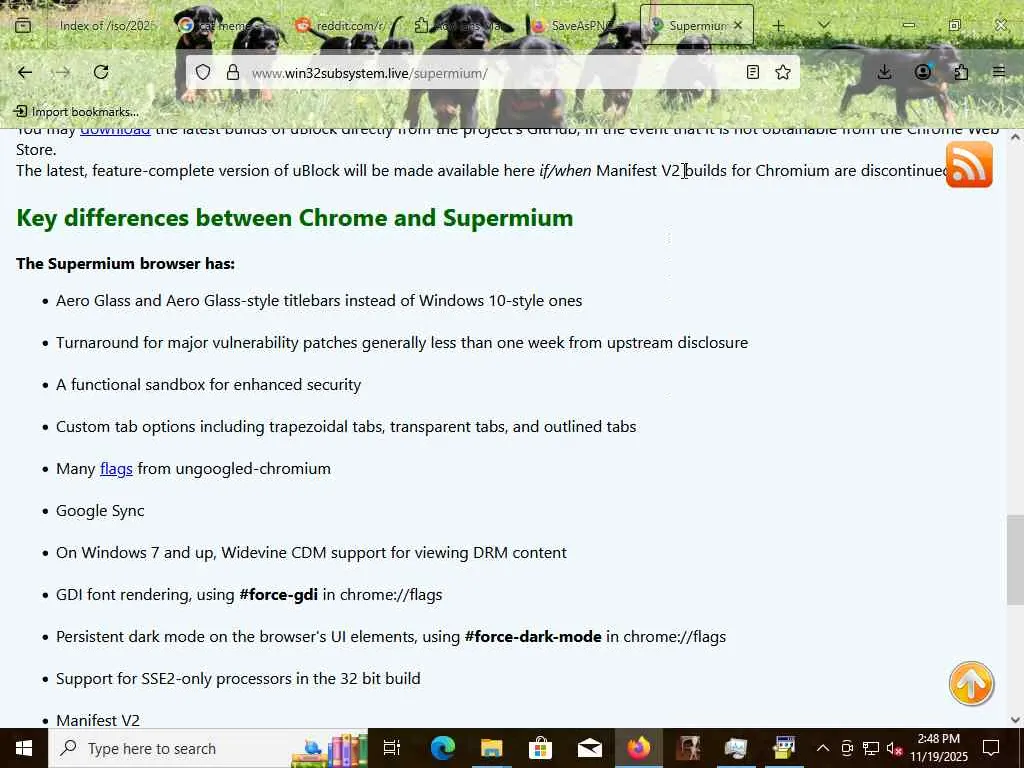This screenshot has width=1024, height=768.
Task: Open the Firefox hamburger application menu
Action: (999, 72)
